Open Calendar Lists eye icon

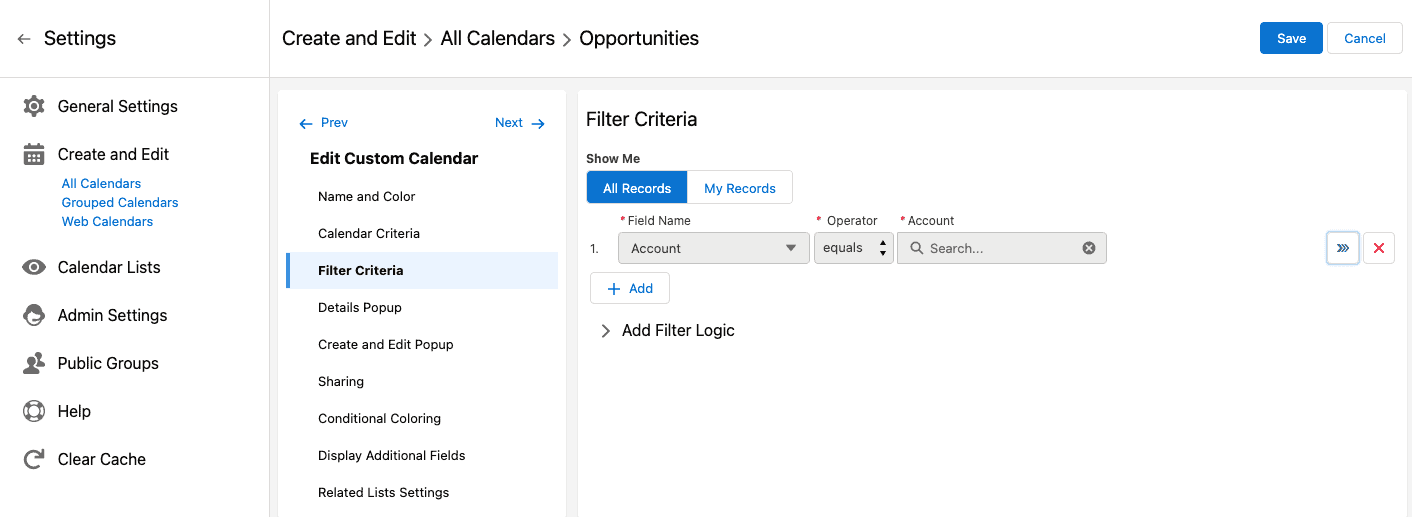(x=34, y=267)
